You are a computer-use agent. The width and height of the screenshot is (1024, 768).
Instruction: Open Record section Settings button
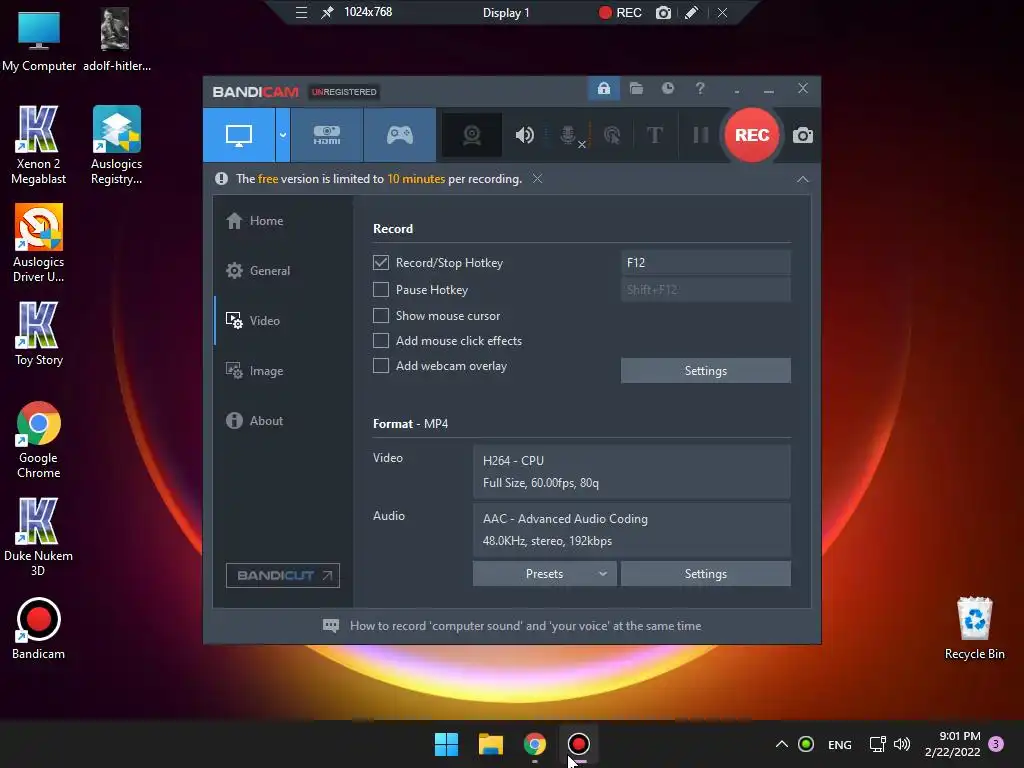coord(705,371)
